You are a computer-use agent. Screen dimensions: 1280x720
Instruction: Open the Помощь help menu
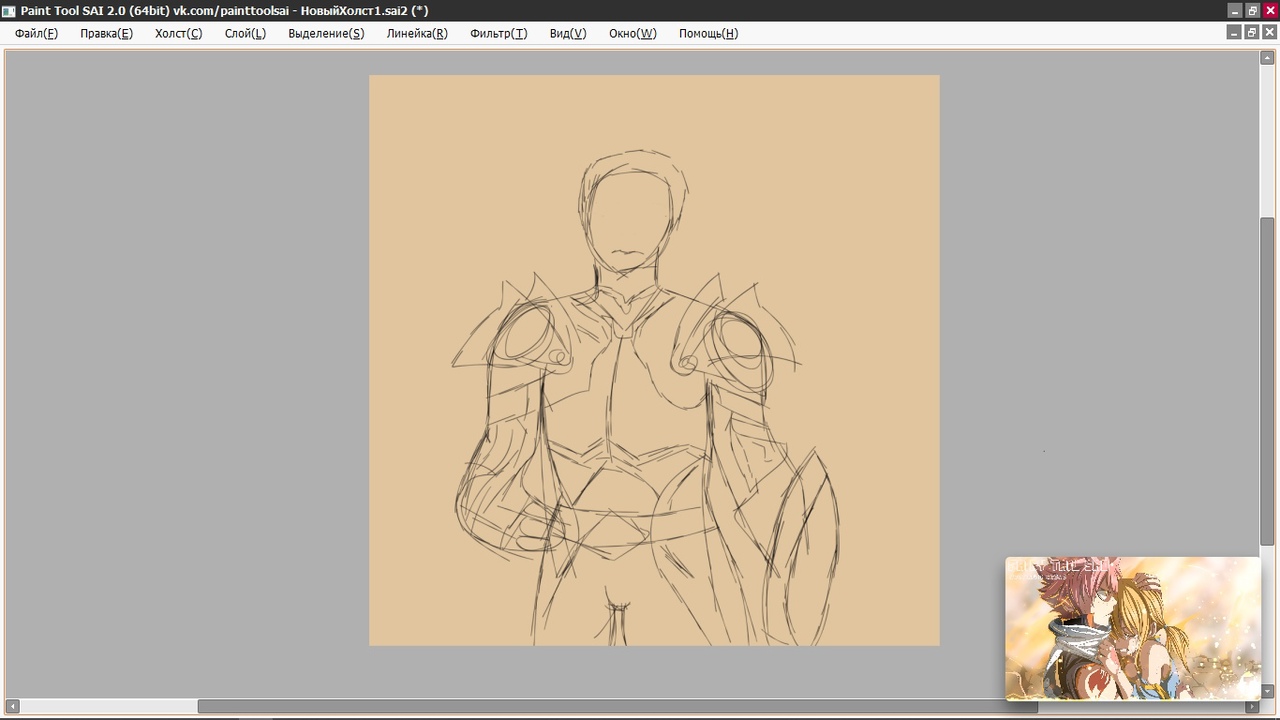[708, 33]
